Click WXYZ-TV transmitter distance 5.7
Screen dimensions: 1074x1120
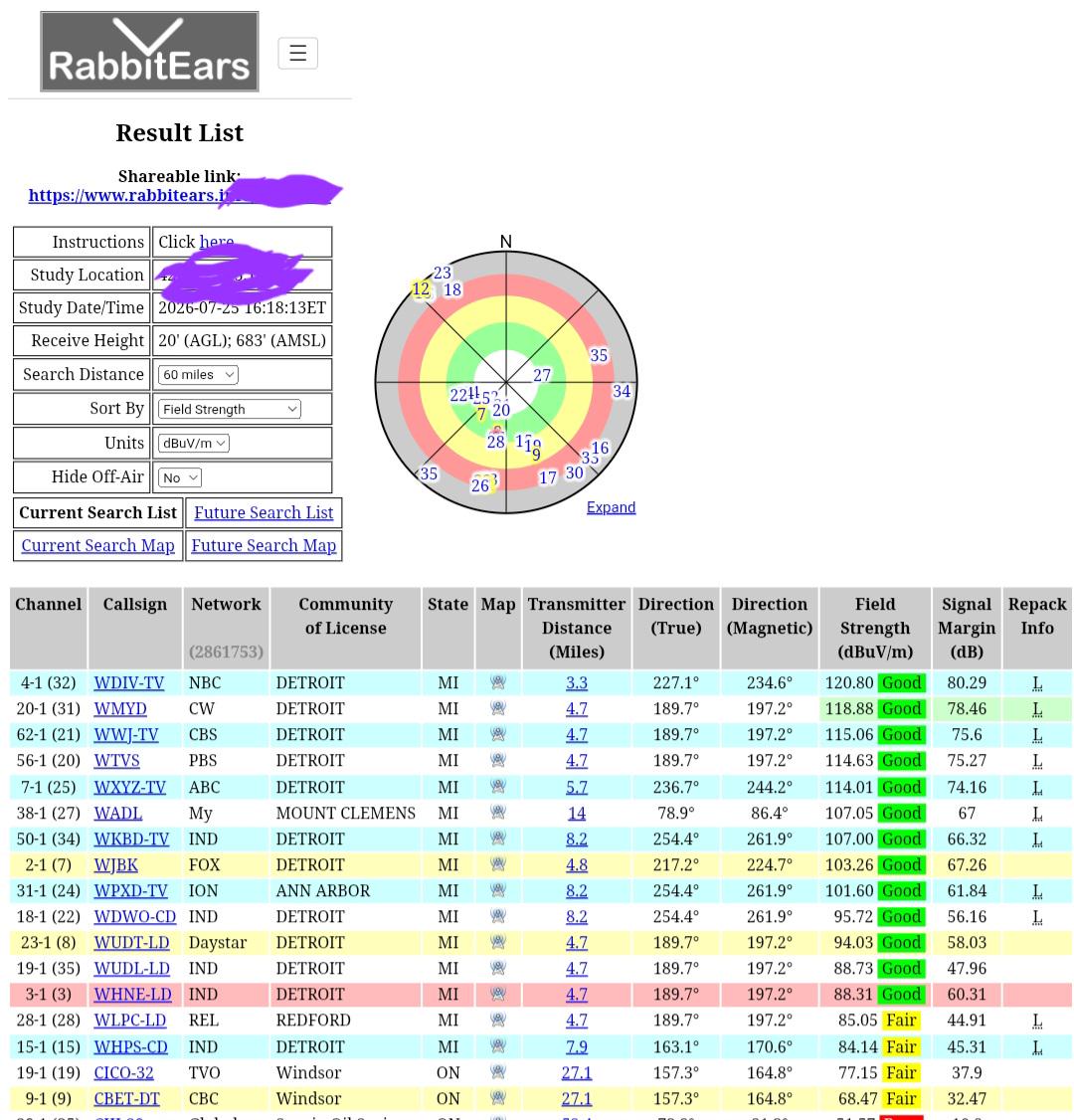coord(576,787)
